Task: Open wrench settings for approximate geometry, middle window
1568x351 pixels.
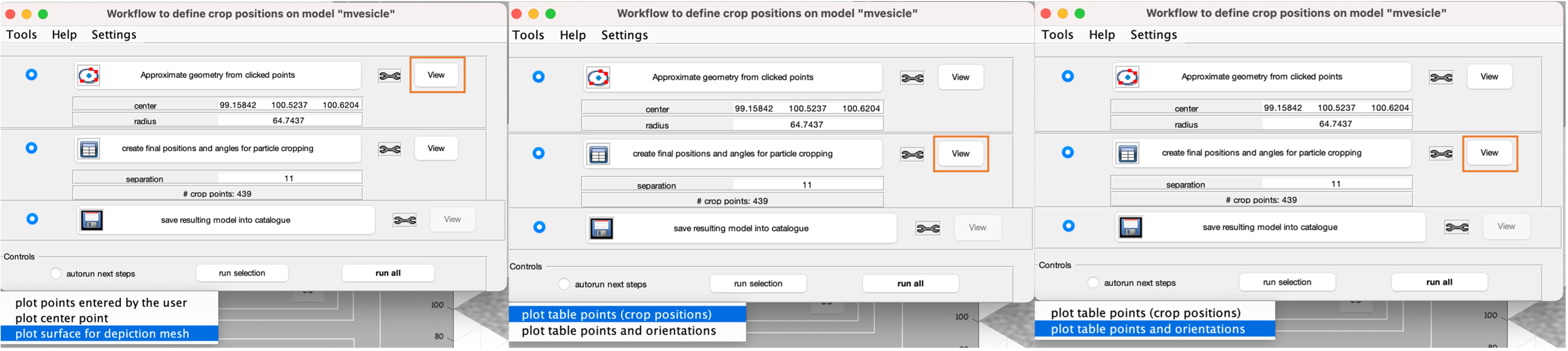Action: pyautogui.click(x=912, y=79)
